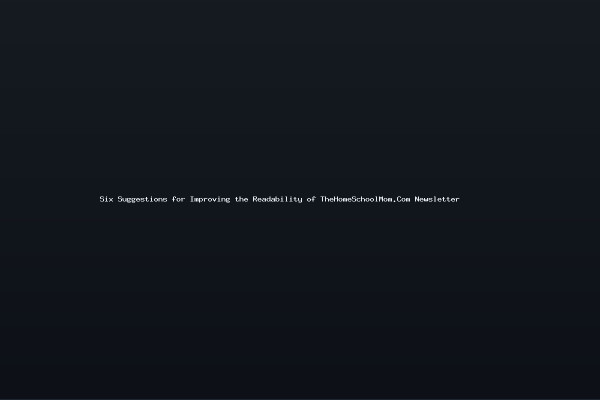
Task: Click the "Mom" portion of the site name
Action: [x=386, y=199]
